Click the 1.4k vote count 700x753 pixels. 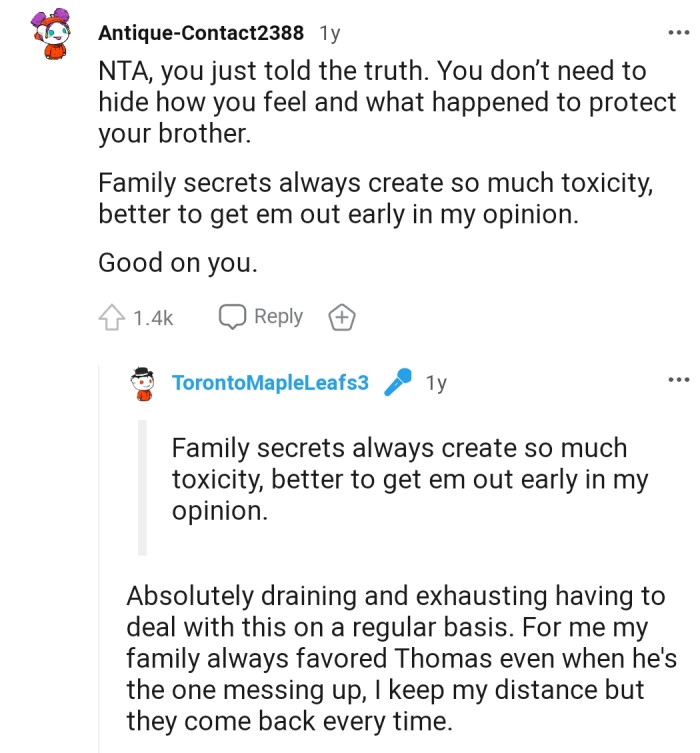click(x=153, y=318)
